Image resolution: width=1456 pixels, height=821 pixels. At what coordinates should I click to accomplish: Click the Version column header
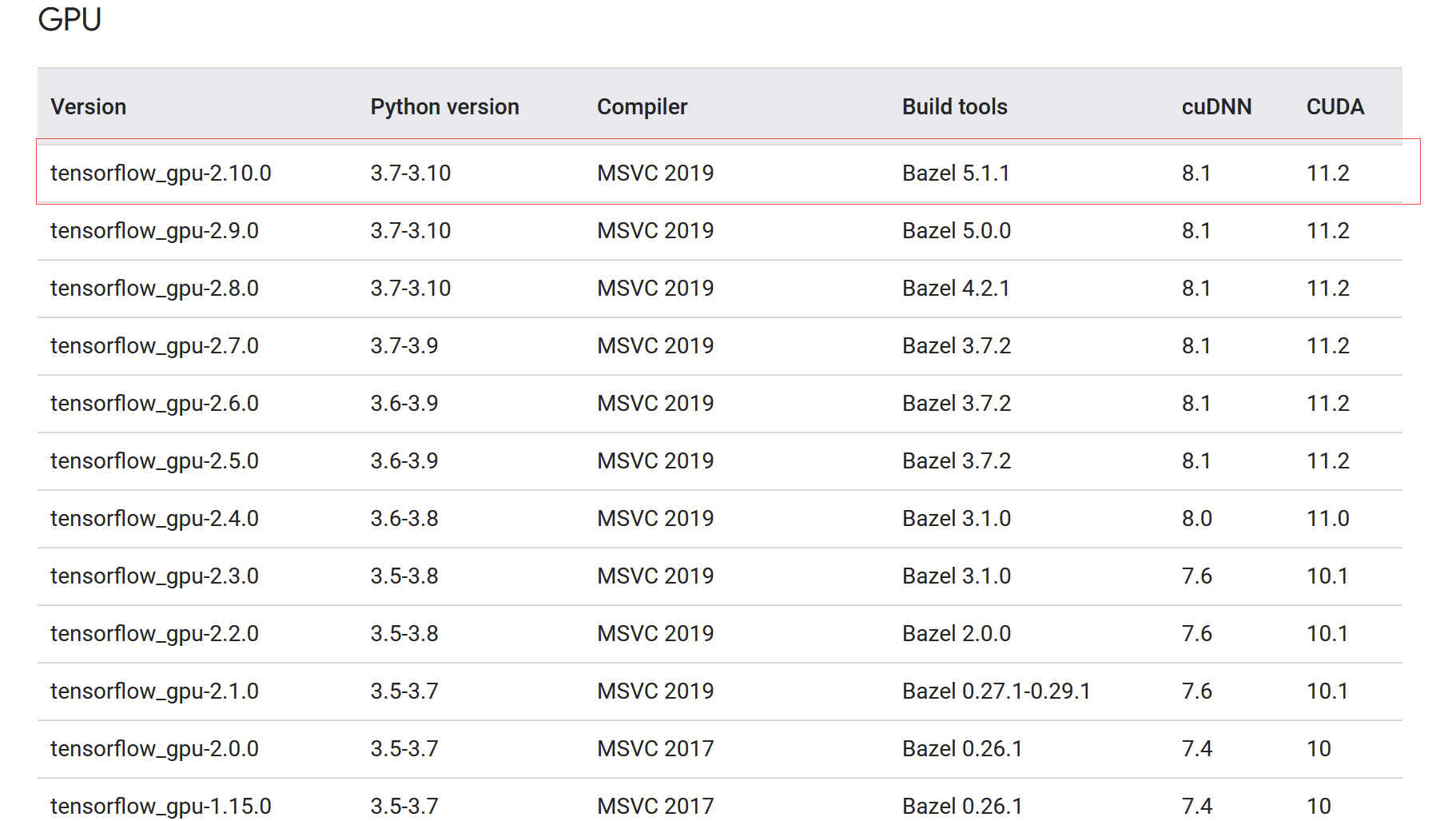pyautogui.click(x=89, y=106)
